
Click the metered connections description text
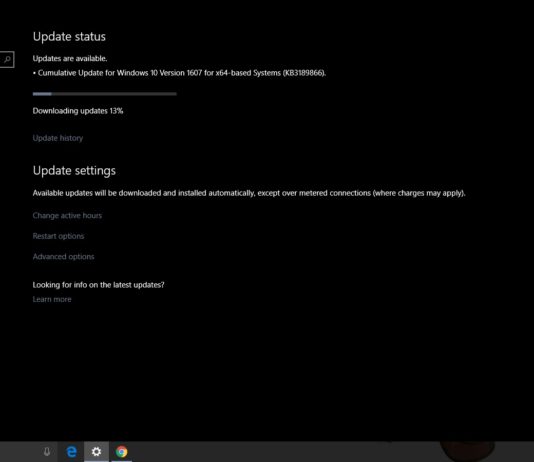pos(249,193)
